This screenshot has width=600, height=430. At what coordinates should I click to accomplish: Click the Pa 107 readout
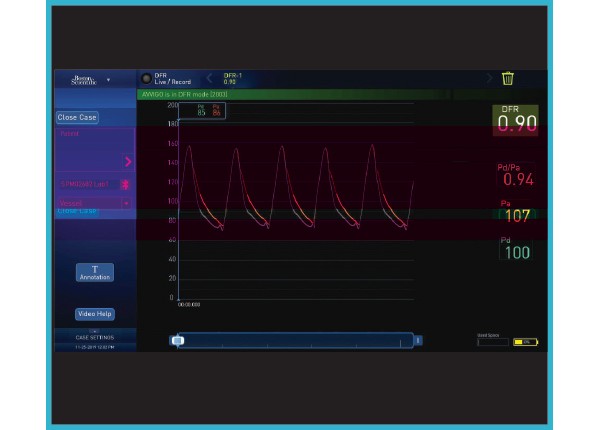coord(517,212)
